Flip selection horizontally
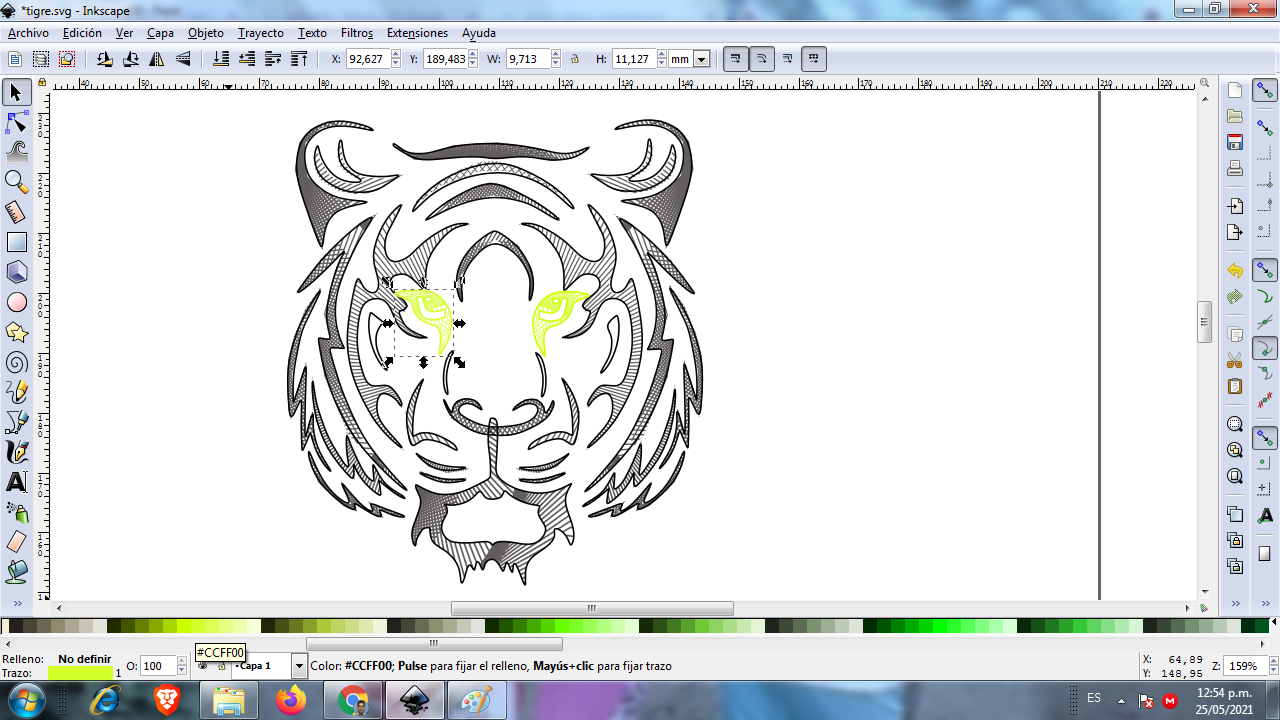This screenshot has width=1280, height=720. click(157, 59)
